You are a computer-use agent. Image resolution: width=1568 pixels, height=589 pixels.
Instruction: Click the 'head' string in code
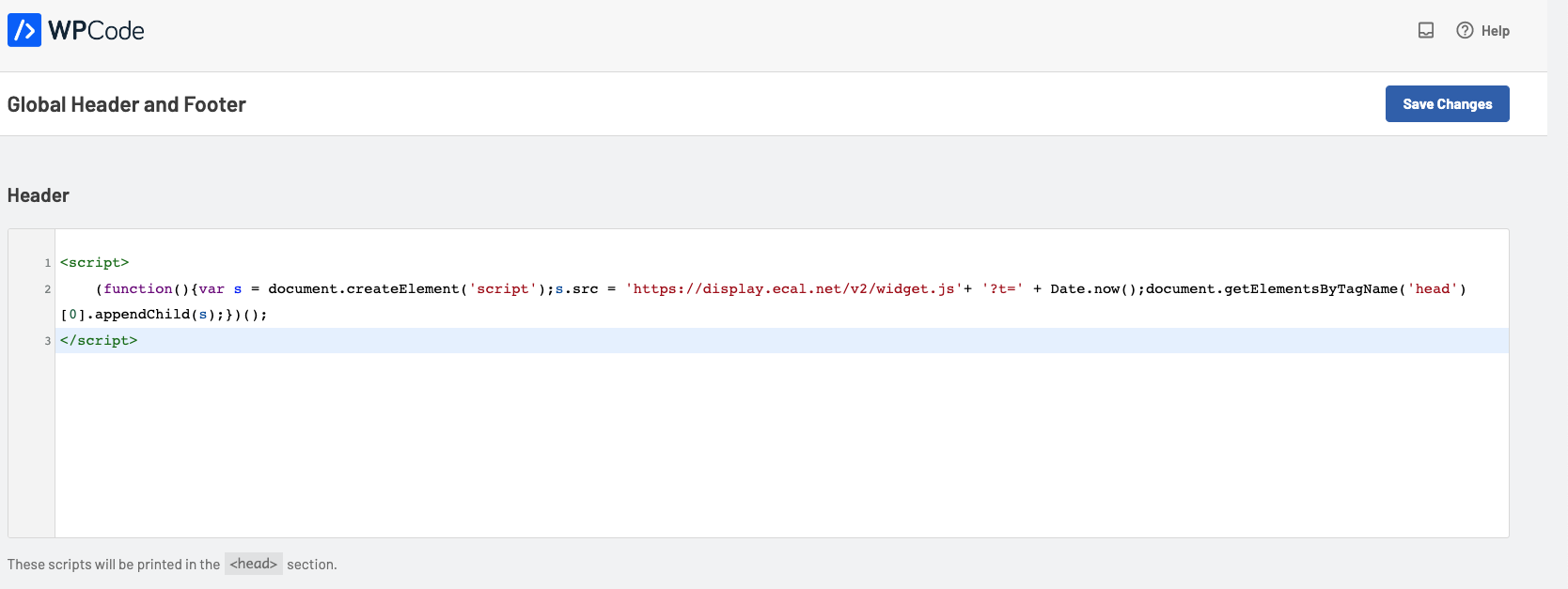(x=1433, y=289)
